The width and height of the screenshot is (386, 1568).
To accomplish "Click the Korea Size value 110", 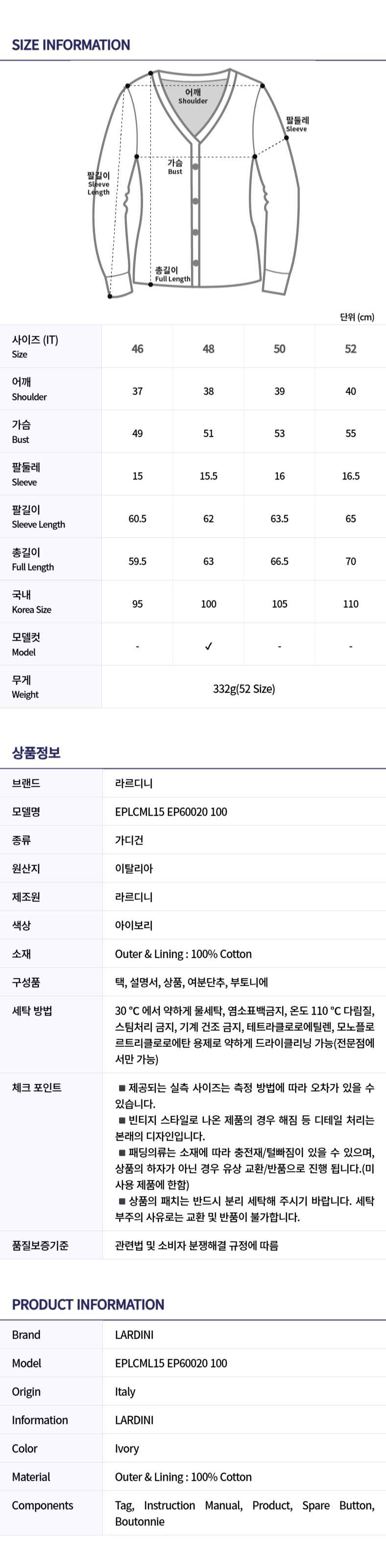I will pyautogui.click(x=351, y=604).
